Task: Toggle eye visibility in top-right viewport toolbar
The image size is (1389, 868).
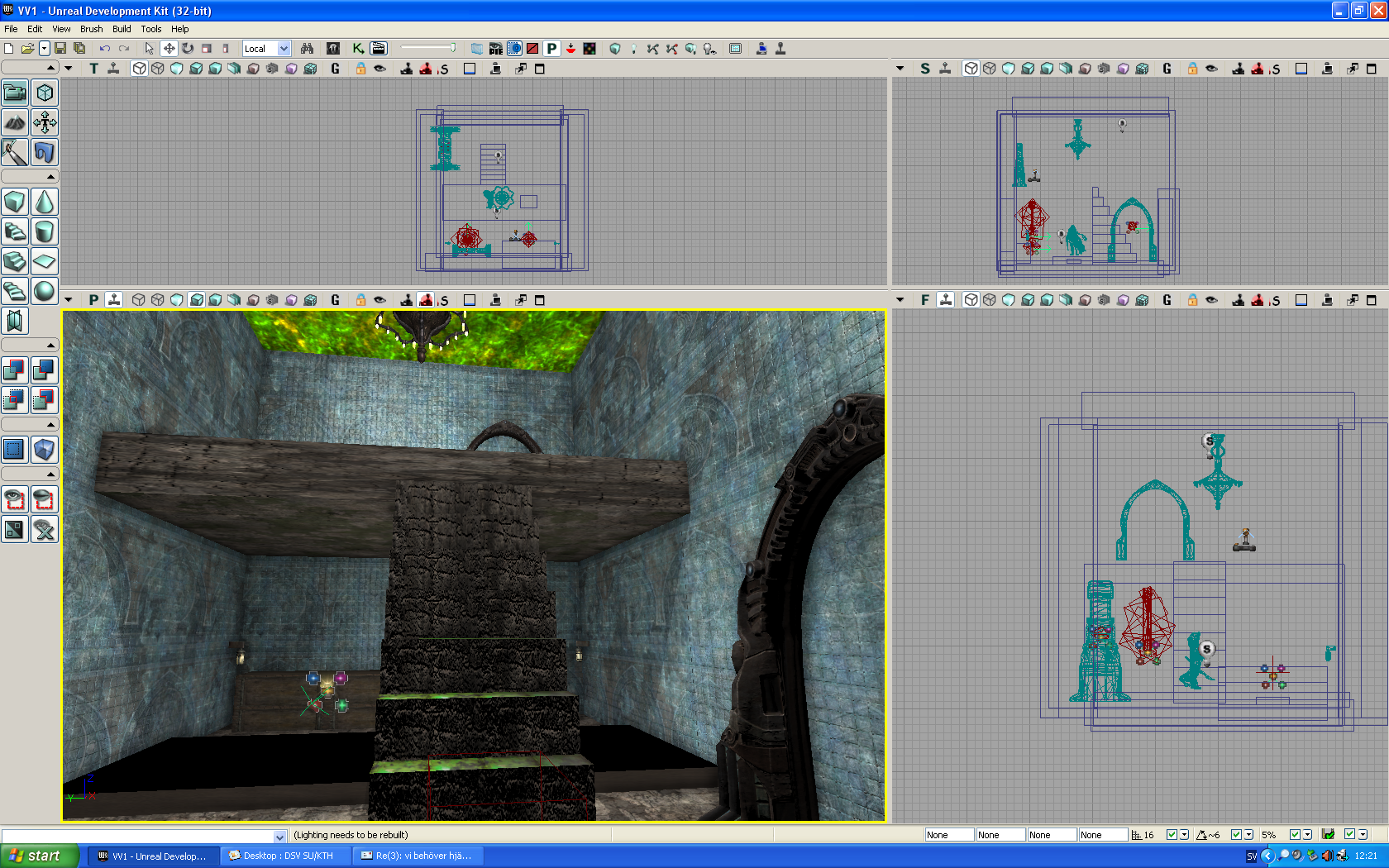Action: (x=1211, y=69)
